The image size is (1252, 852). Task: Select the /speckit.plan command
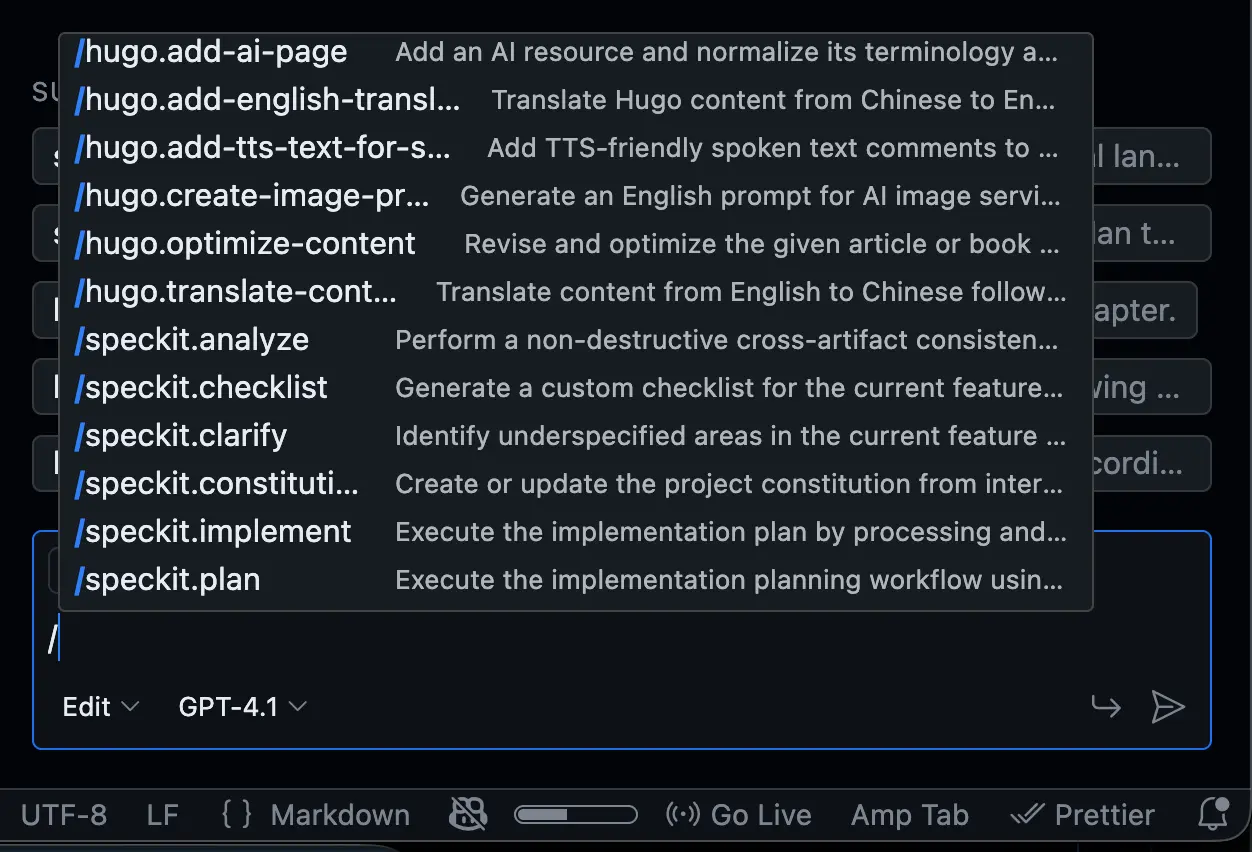pos(167,579)
